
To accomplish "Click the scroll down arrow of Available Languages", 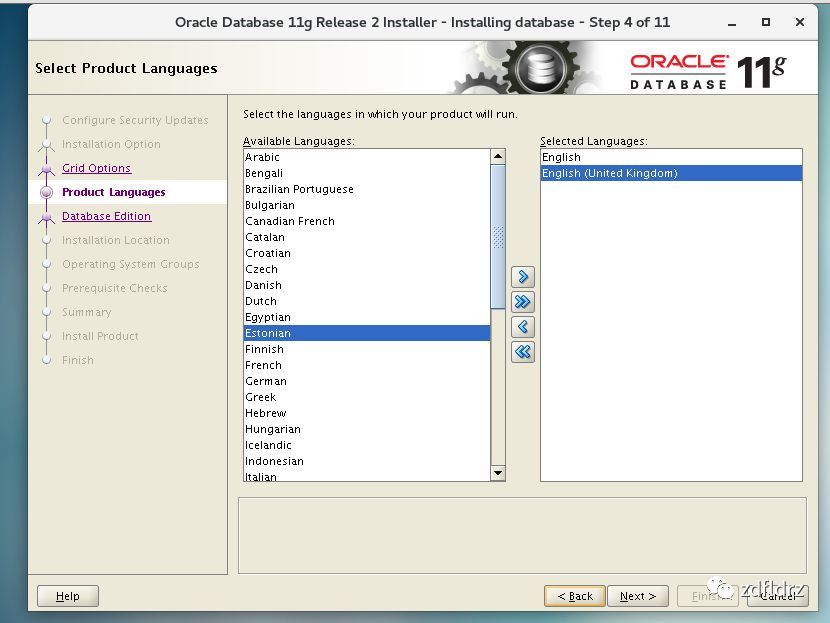I will coord(498,473).
